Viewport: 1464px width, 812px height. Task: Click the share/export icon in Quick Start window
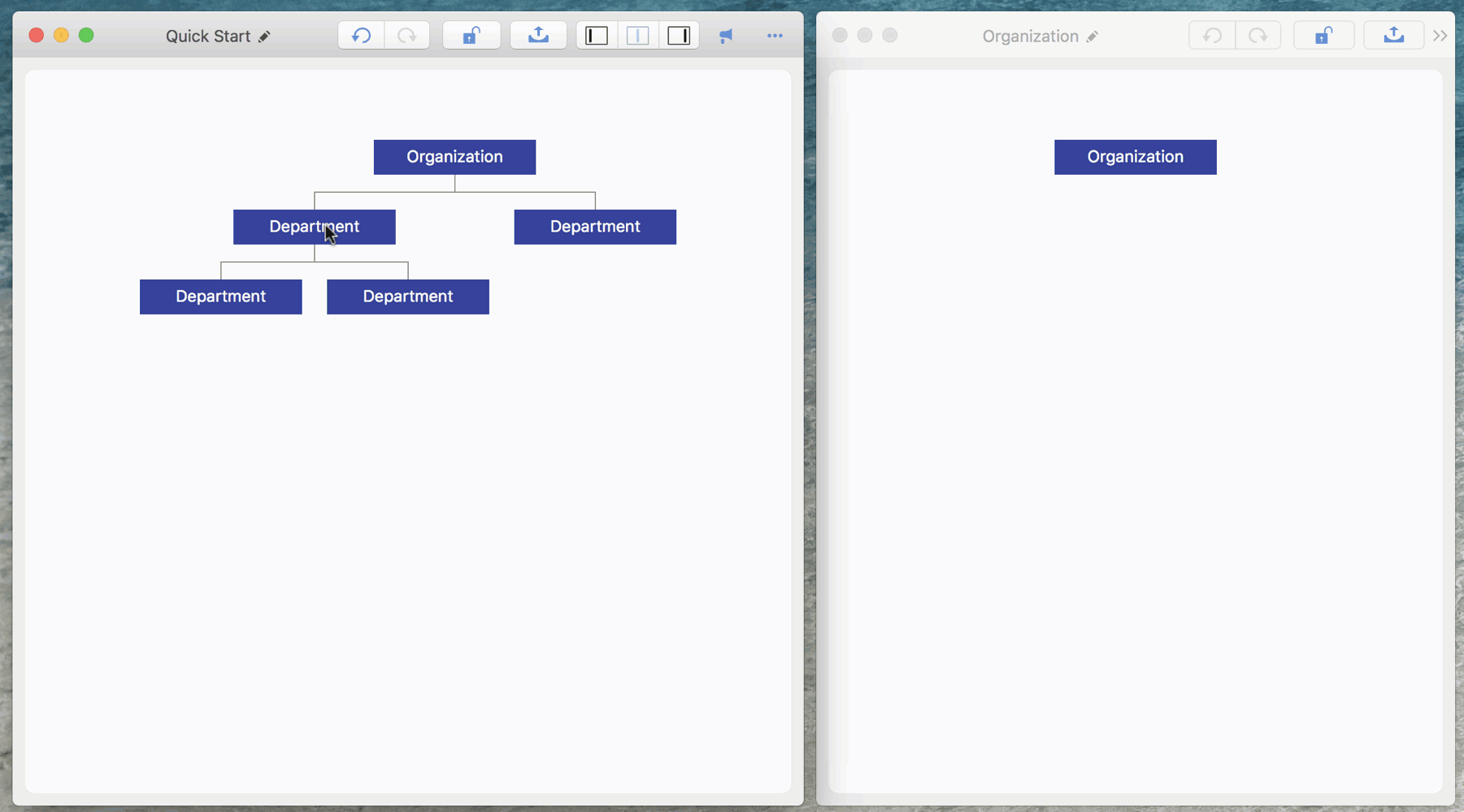538,36
